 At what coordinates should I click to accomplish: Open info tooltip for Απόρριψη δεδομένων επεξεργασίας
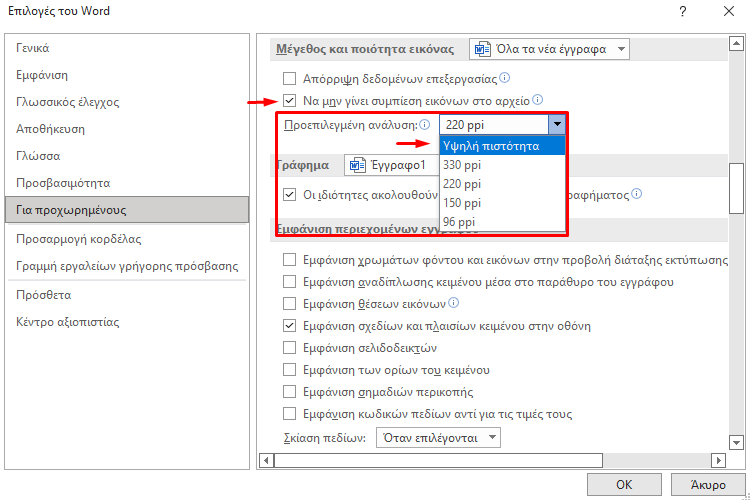[x=504, y=78]
